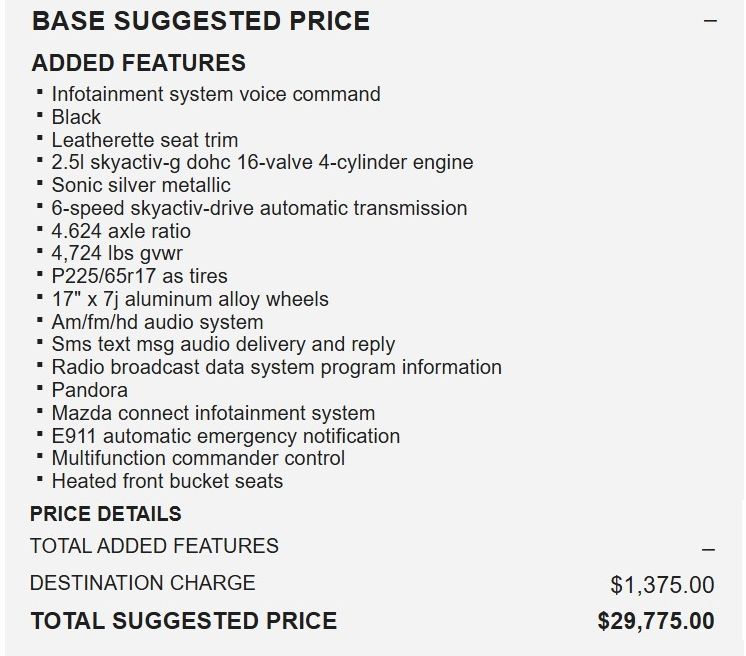Select the Pandora feature item
Image resolution: width=746 pixels, height=656 pixels.
(x=90, y=390)
